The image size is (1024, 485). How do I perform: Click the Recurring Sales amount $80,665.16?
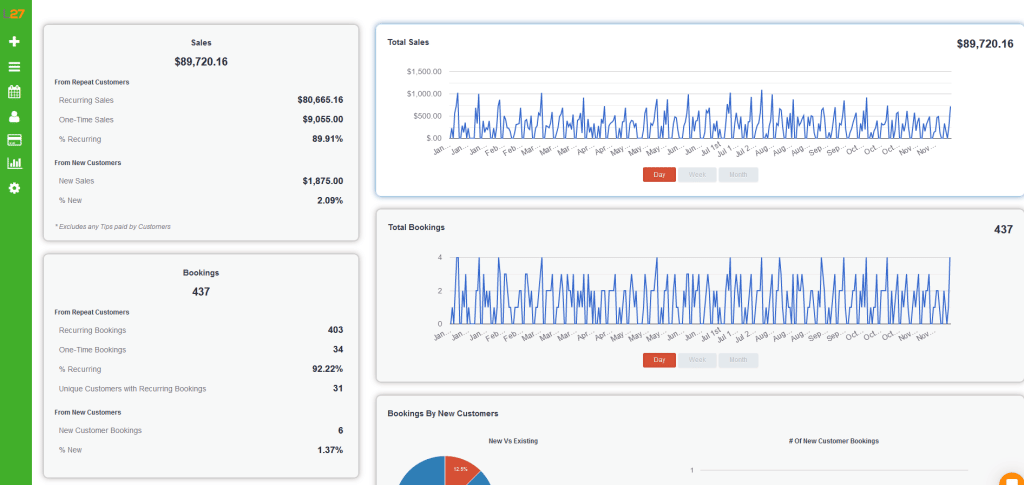320,100
